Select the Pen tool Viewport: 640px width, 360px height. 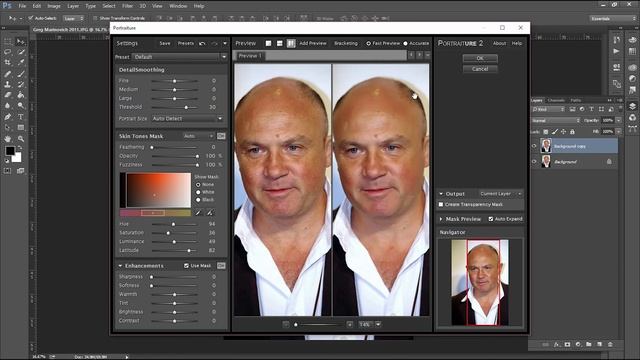tap(7, 117)
